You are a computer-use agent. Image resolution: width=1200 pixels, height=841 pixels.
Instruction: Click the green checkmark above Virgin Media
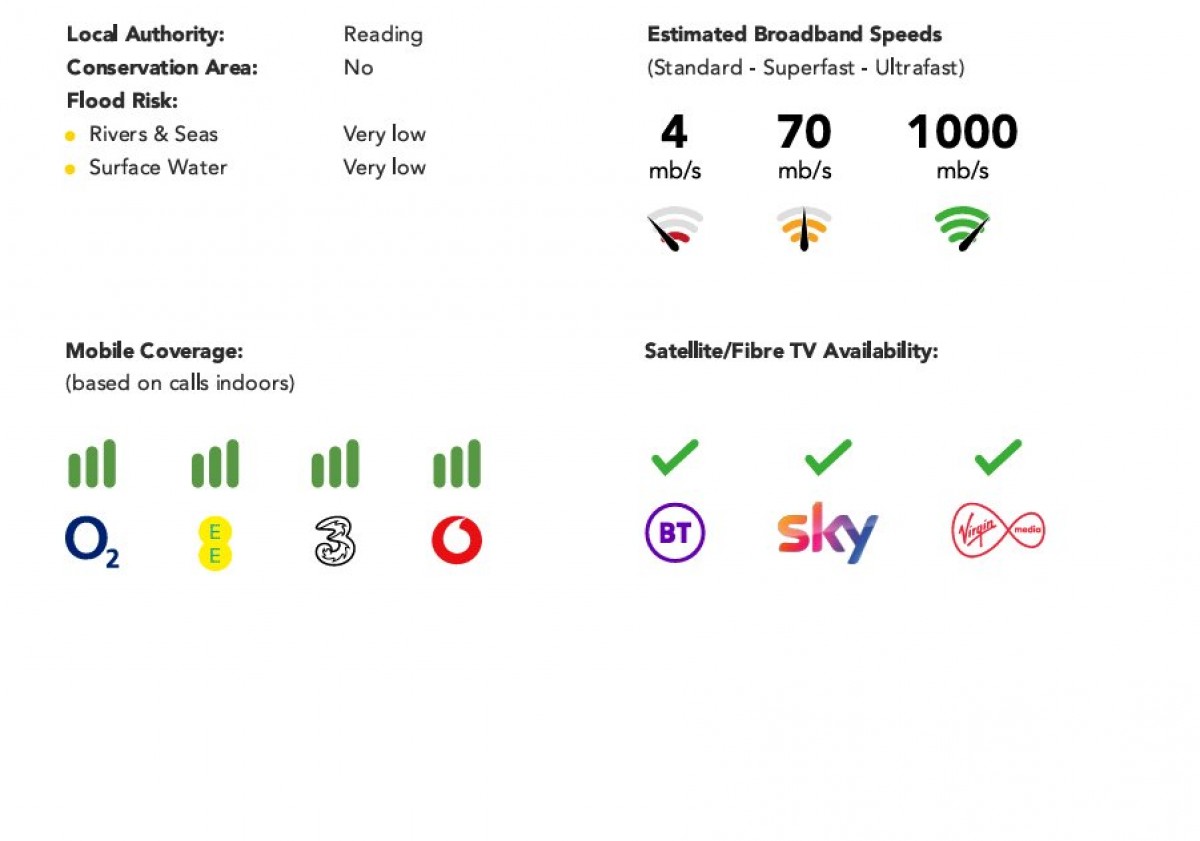click(x=998, y=457)
